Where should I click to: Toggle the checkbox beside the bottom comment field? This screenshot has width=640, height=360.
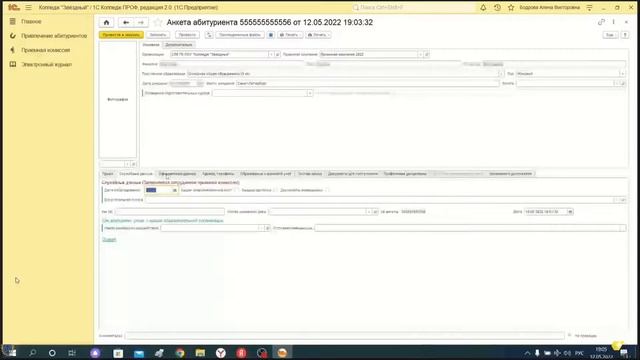pyautogui.click(x=570, y=336)
